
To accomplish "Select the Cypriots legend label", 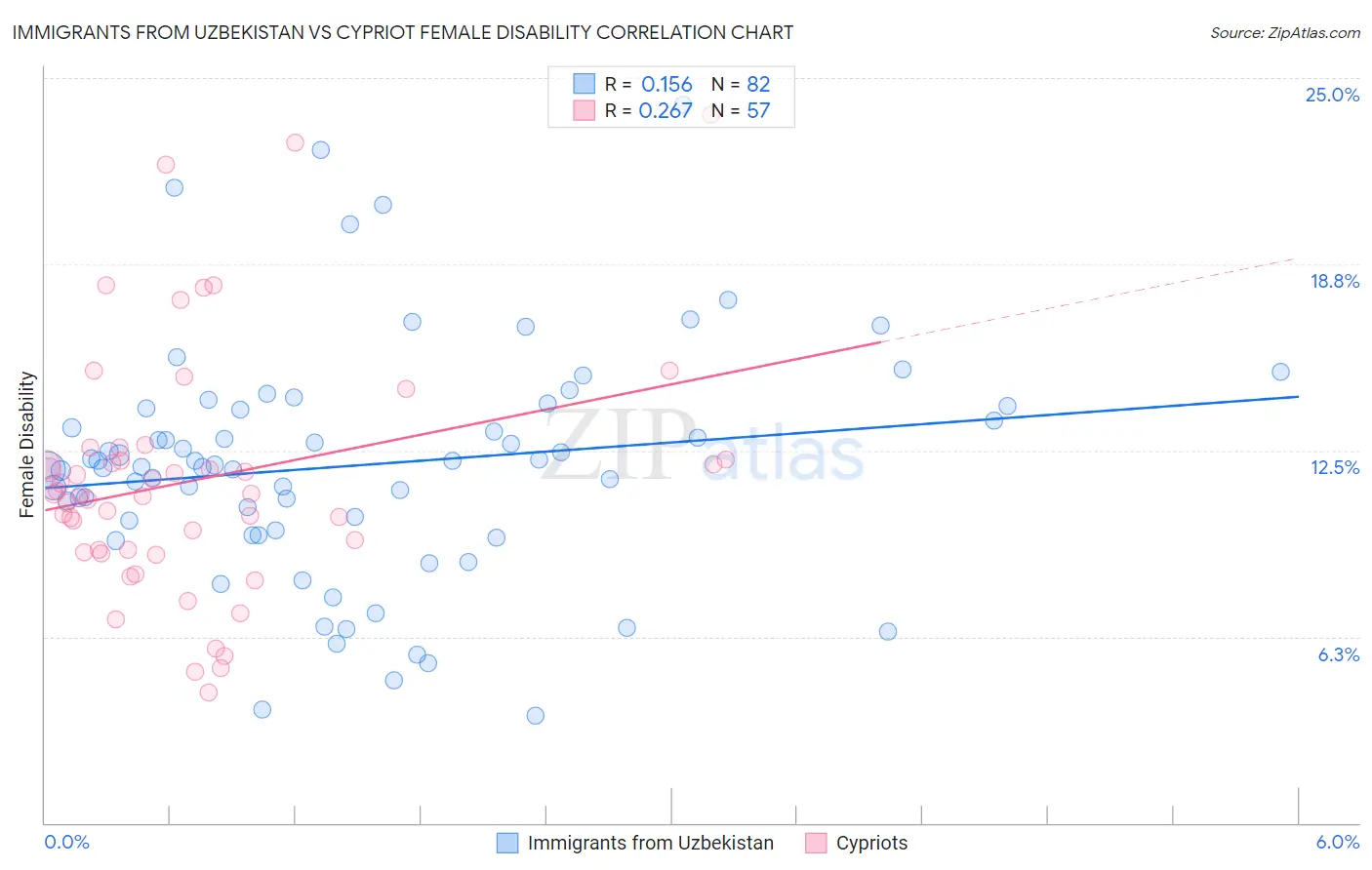I will click(871, 843).
